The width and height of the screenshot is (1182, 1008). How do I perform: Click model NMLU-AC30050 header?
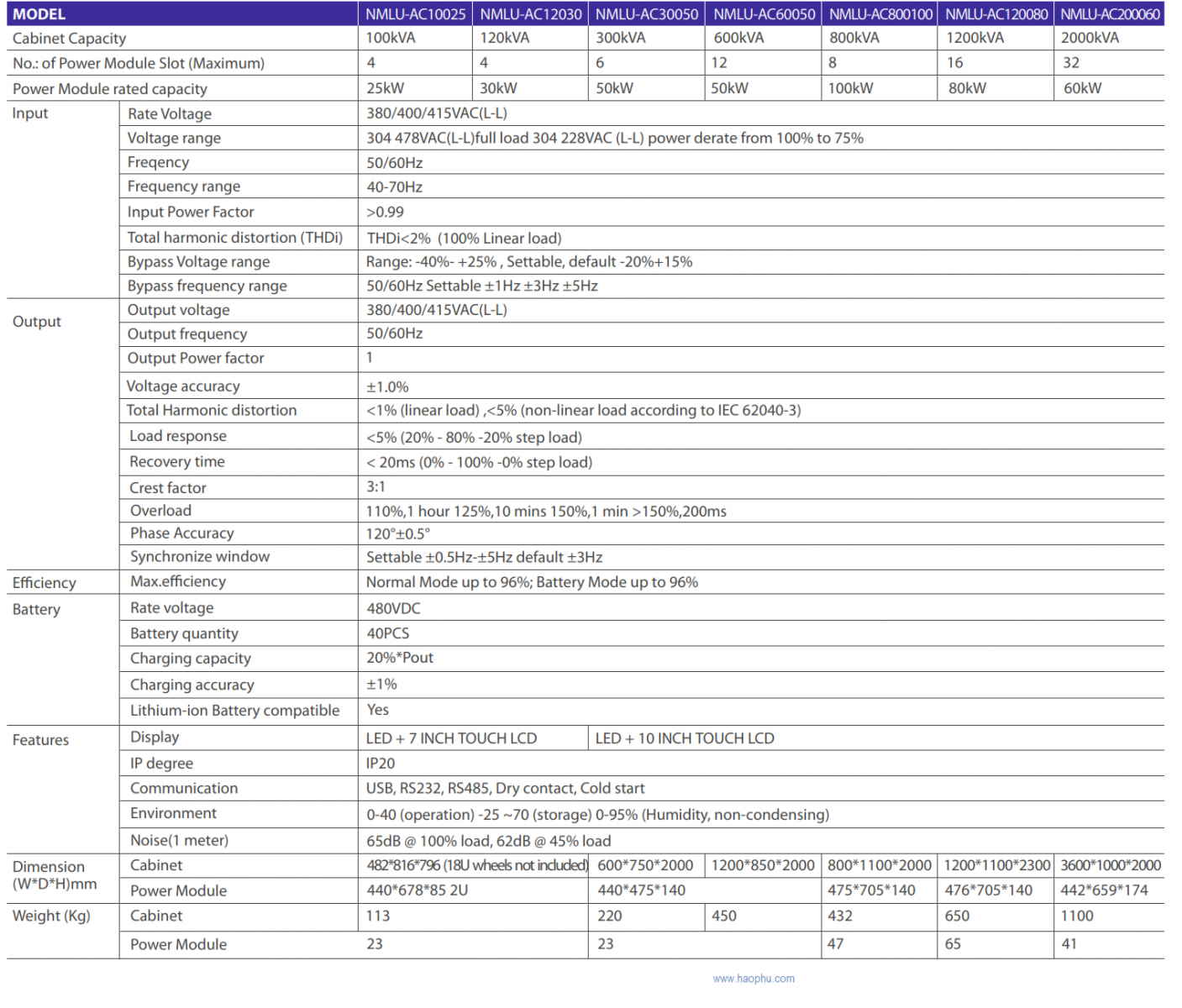[647, 14]
